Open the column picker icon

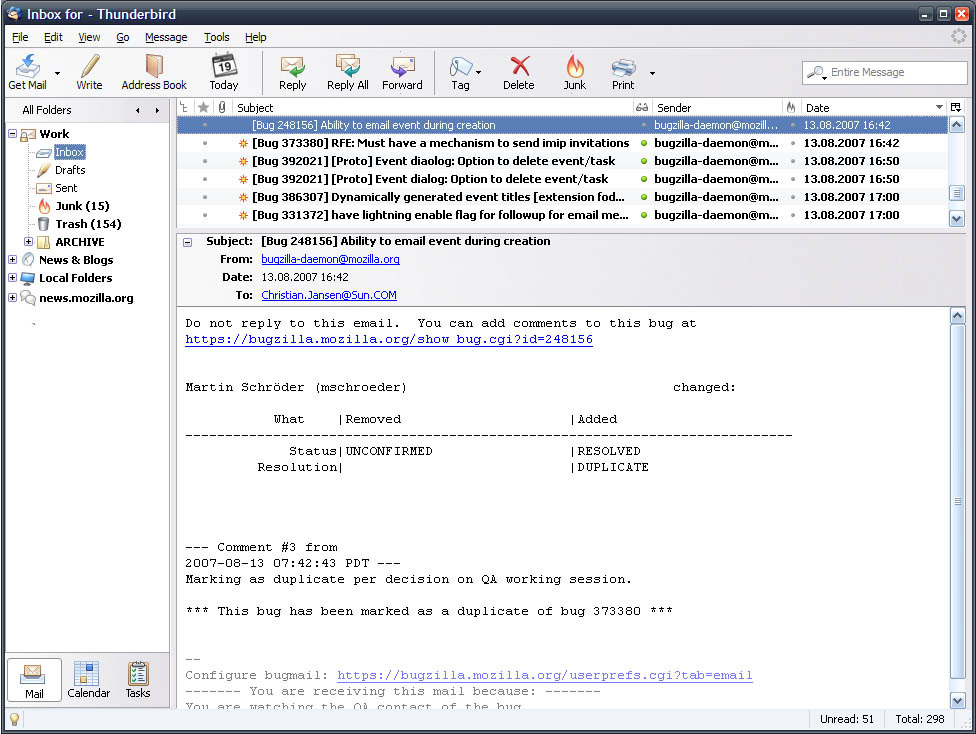pyautogui.click(x=956, y=108)
